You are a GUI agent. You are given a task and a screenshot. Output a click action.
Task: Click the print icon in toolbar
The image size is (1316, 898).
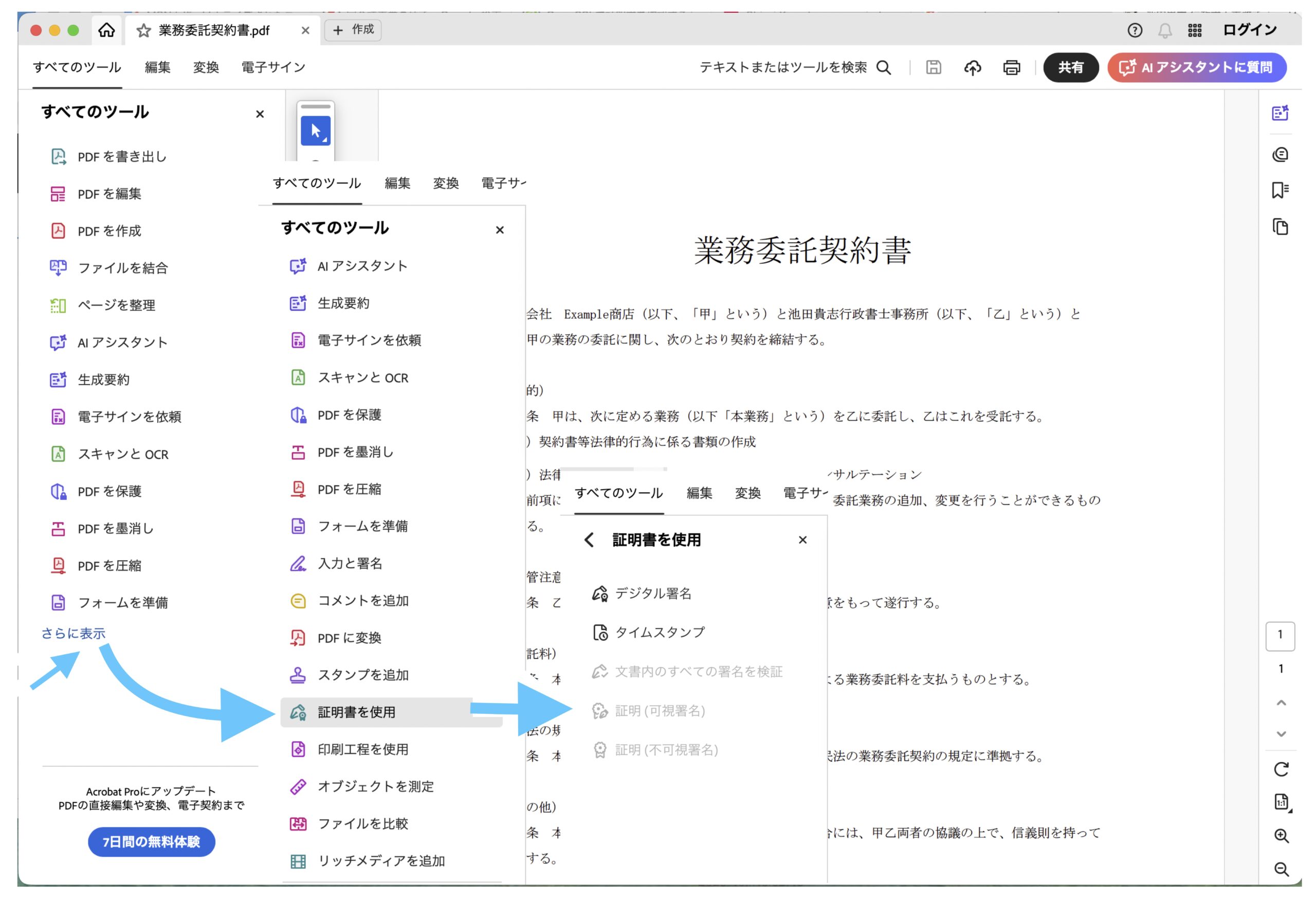click(1011, 67)
